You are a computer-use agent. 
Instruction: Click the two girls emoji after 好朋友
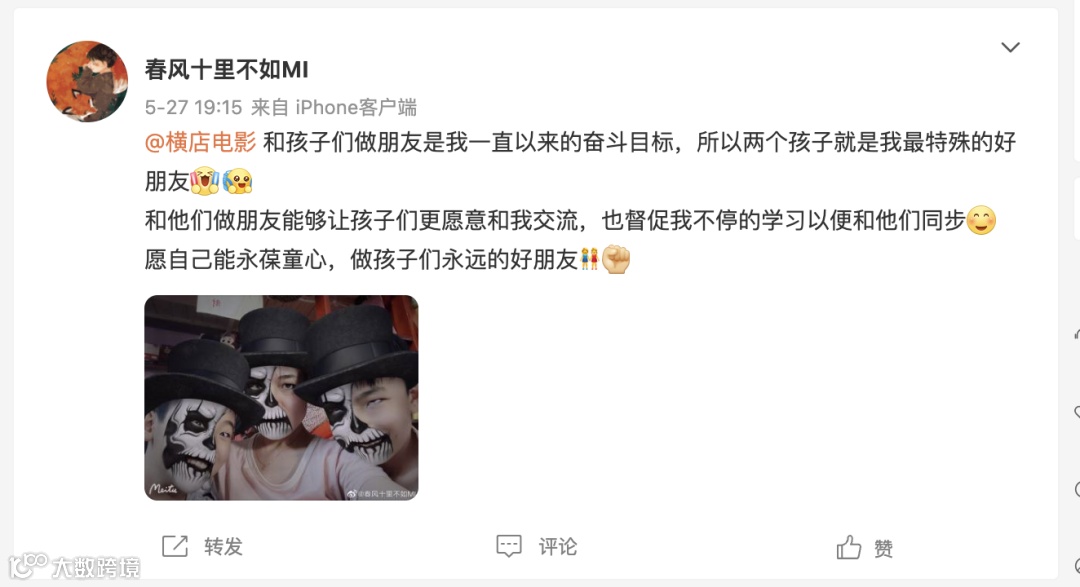pyautogui.click(x=590, y=260)
